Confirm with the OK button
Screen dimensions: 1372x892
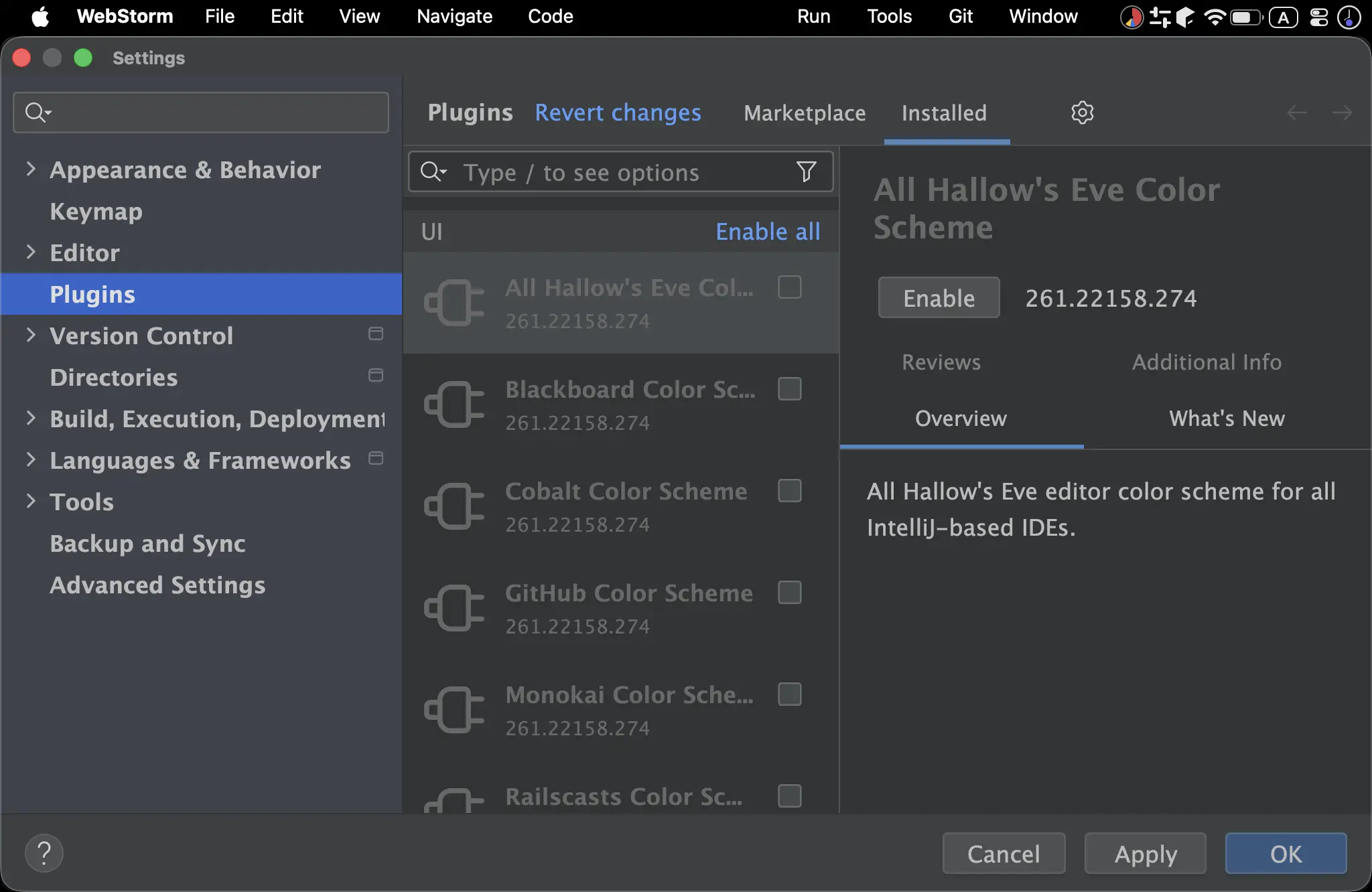coord(1286,853)
